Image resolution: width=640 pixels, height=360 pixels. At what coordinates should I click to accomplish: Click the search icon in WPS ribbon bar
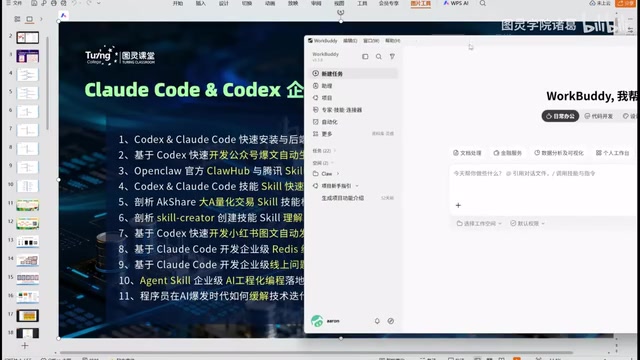[x=483, y=3]
